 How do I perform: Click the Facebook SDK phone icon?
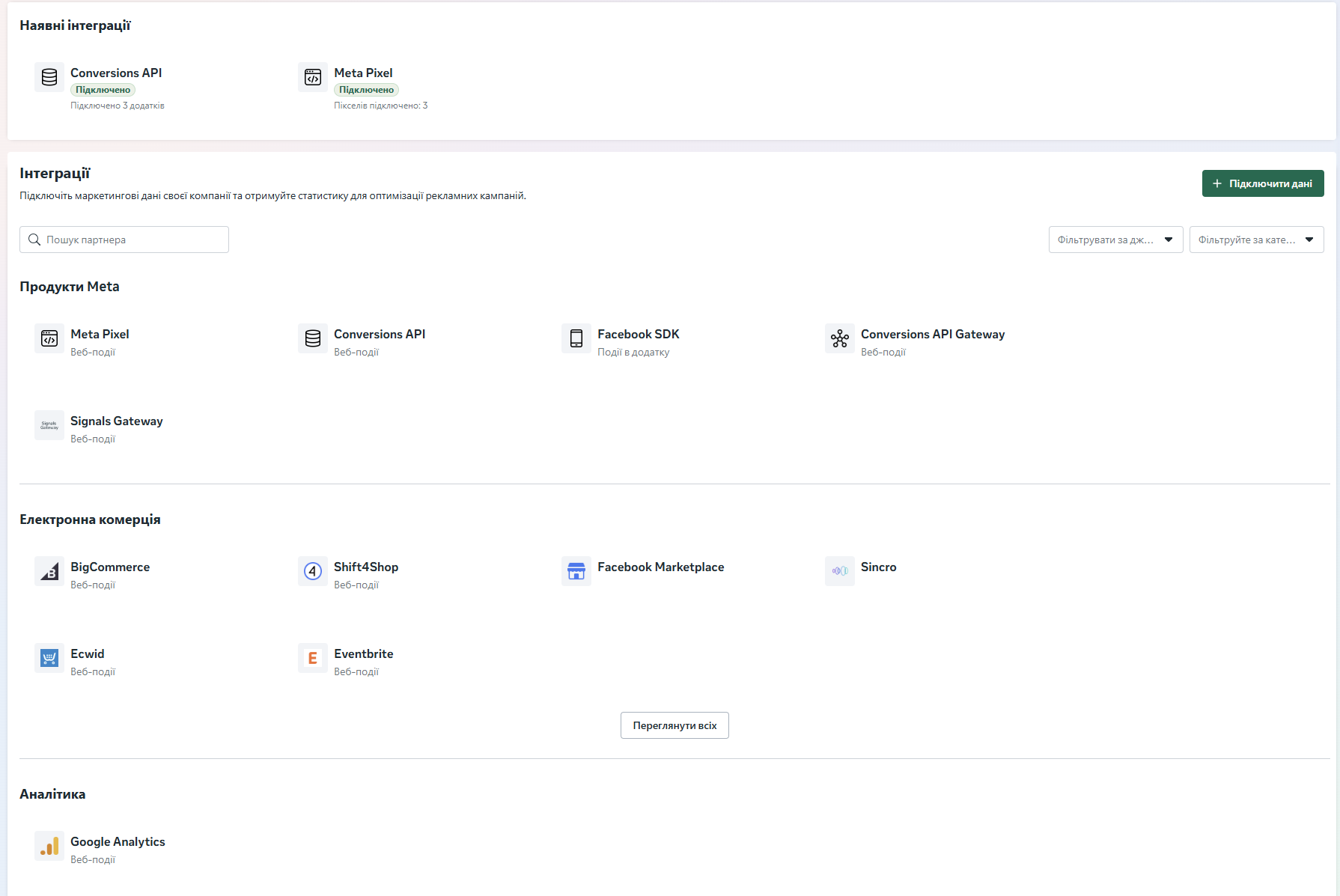click(x=576, y=338)
